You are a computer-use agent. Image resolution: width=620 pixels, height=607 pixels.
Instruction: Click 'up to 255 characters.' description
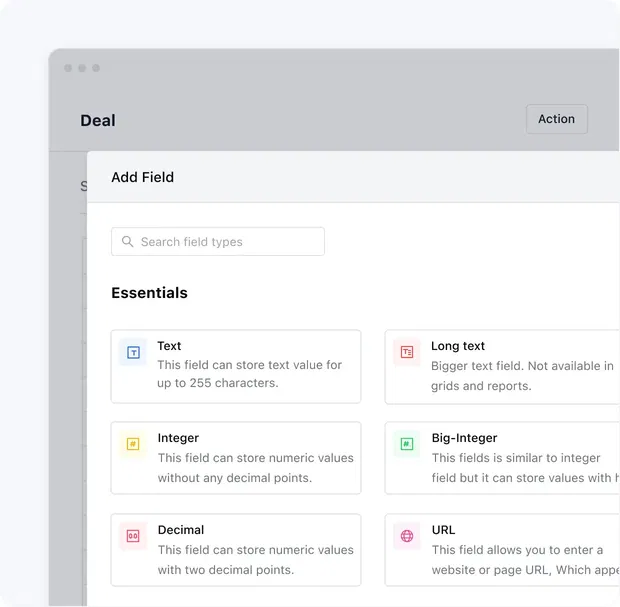click(218, 383)
